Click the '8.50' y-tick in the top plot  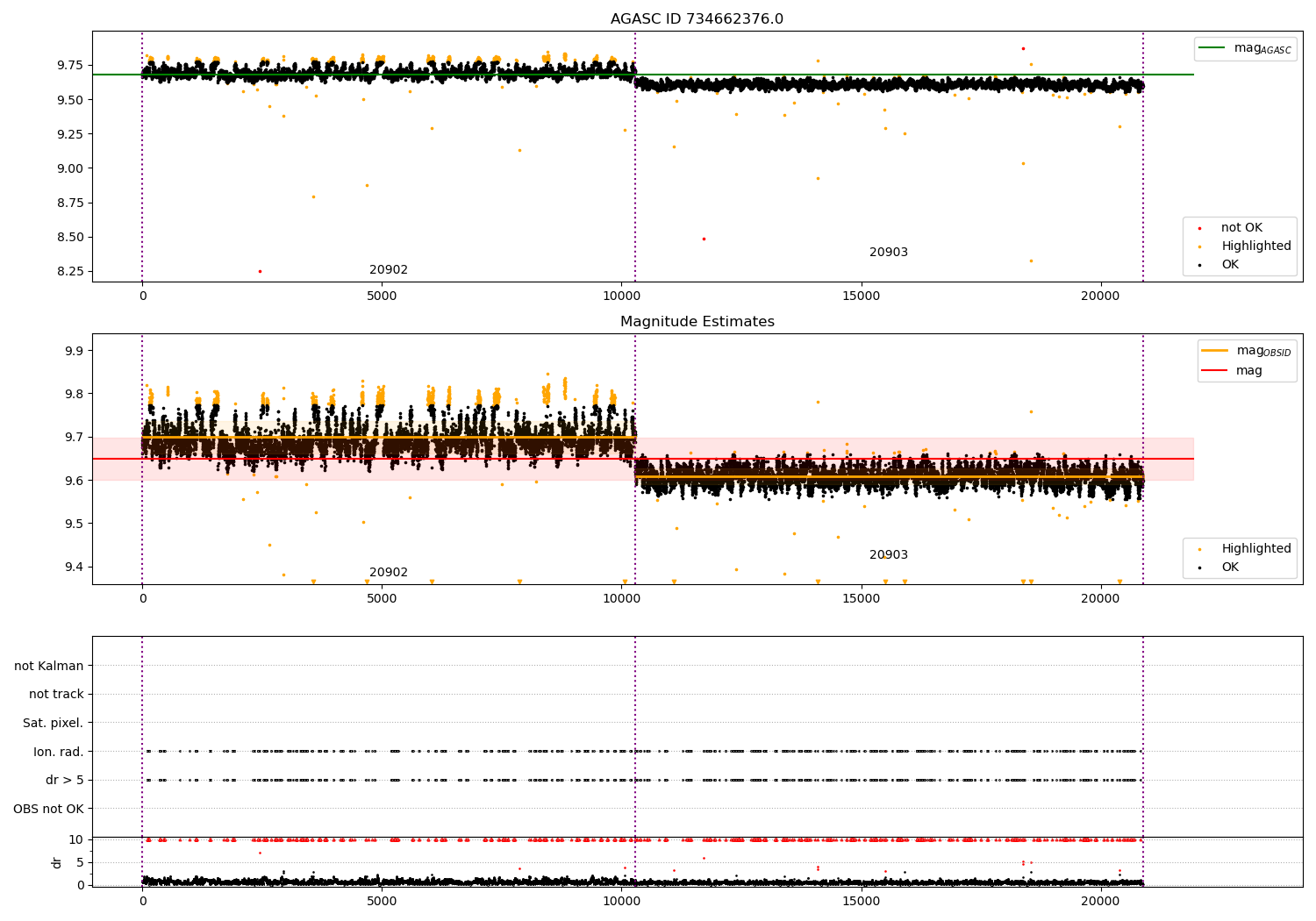tap(70, 237)
